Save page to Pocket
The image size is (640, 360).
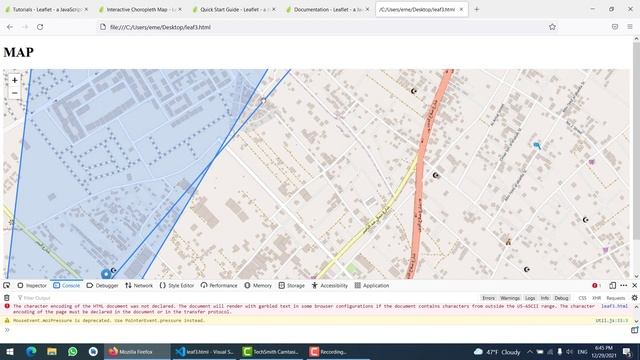615,27
